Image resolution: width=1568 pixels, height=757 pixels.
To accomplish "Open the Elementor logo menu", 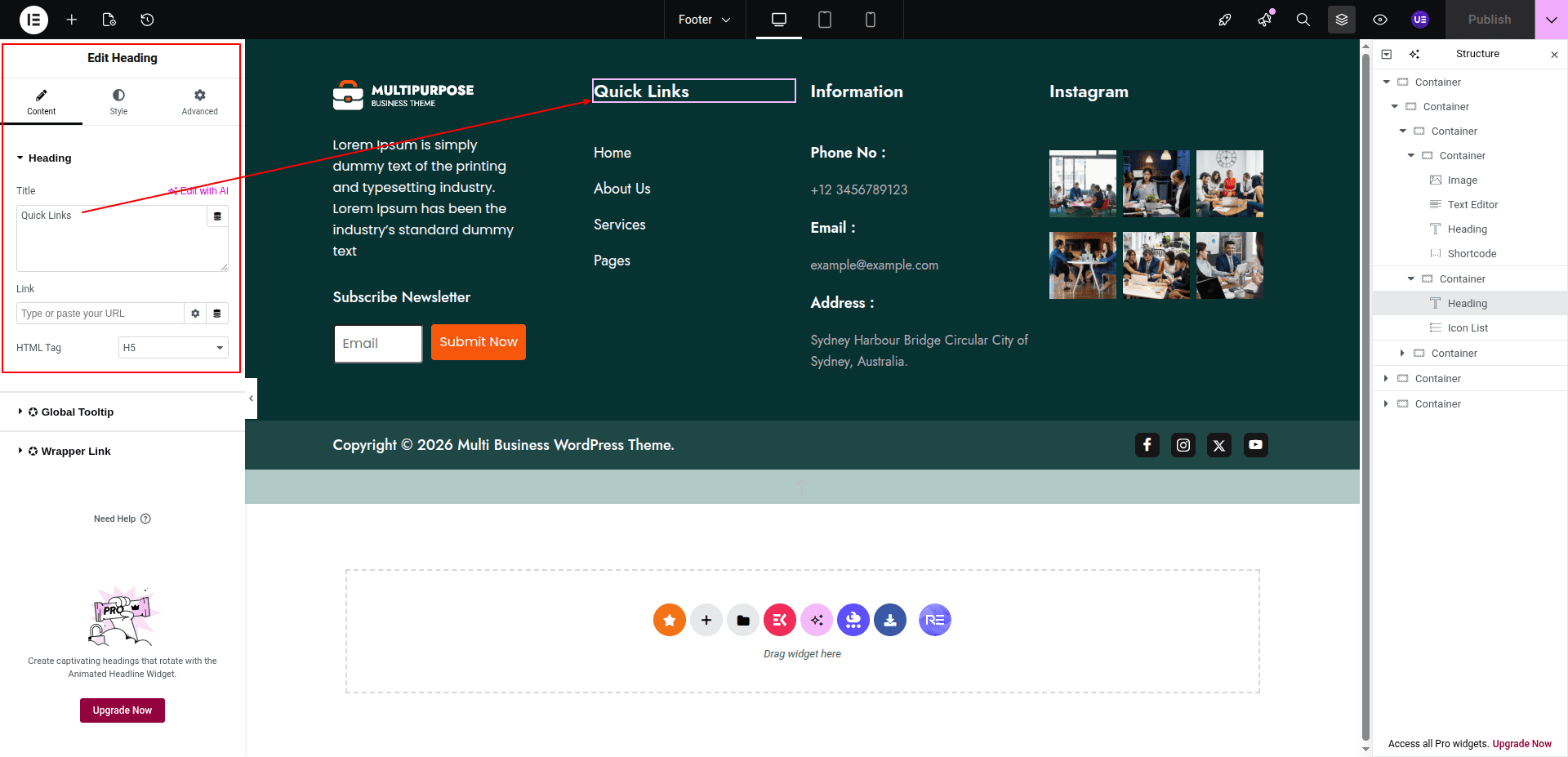I will pyautogui.click(x=33, y=20).
